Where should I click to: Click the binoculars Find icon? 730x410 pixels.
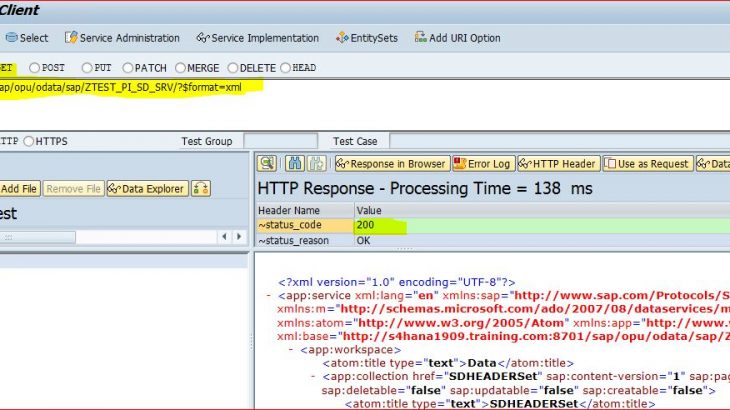(x=295, y=164)
